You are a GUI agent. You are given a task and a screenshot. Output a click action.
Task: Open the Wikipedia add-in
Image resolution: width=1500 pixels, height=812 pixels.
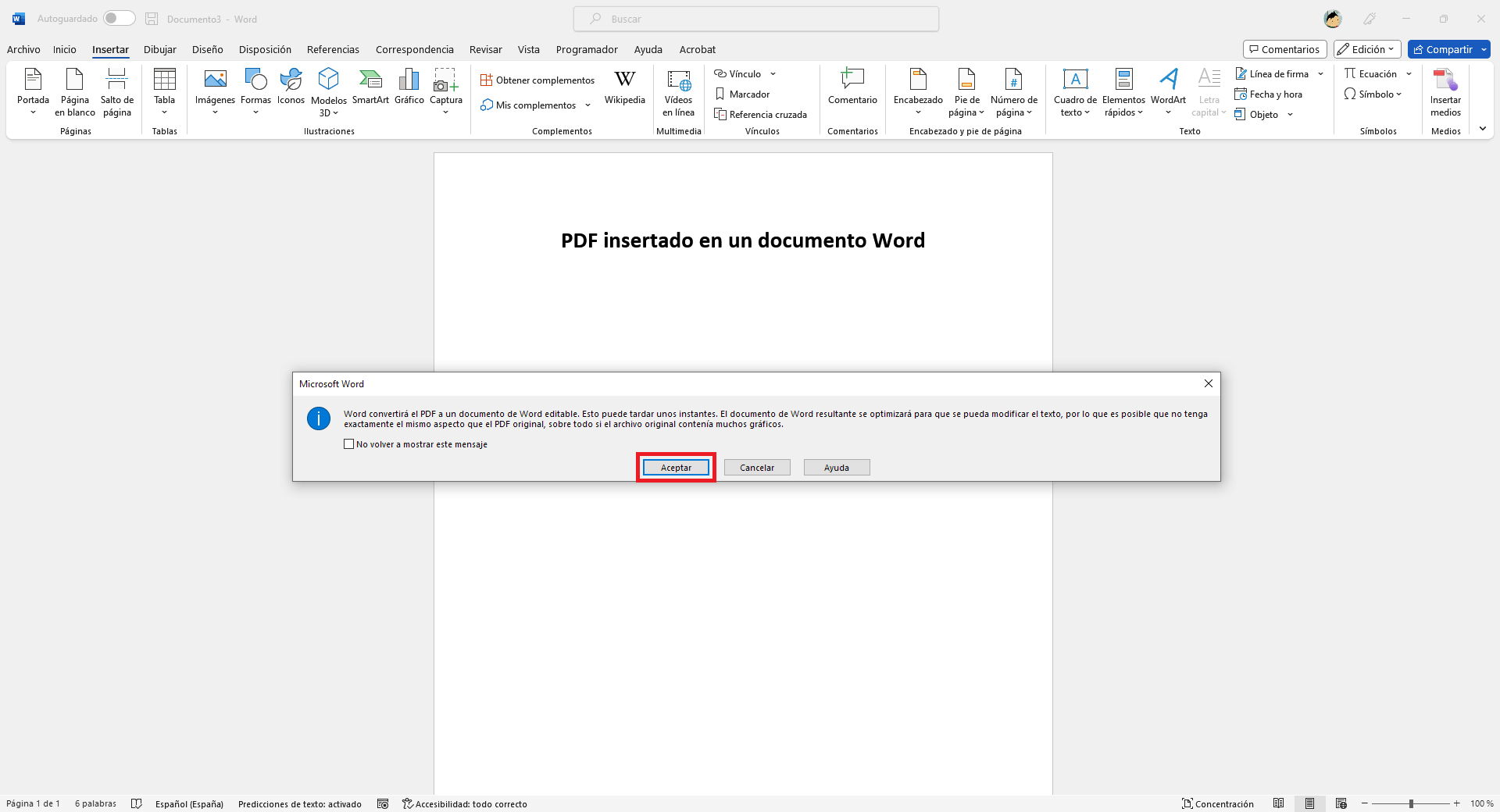625,87
